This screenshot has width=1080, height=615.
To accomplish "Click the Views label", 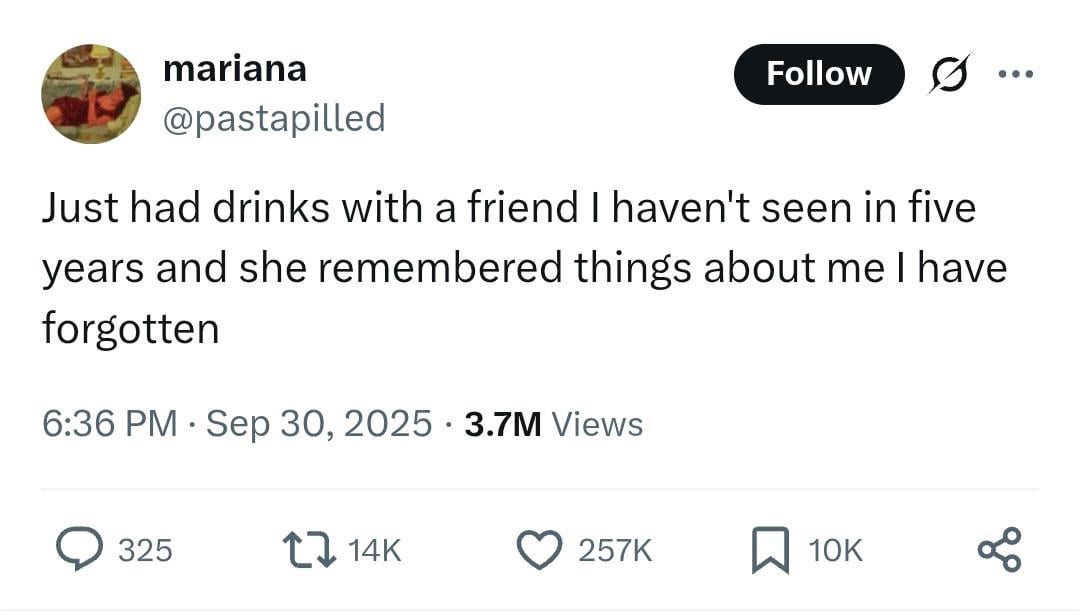I will (x=597, y=424).
